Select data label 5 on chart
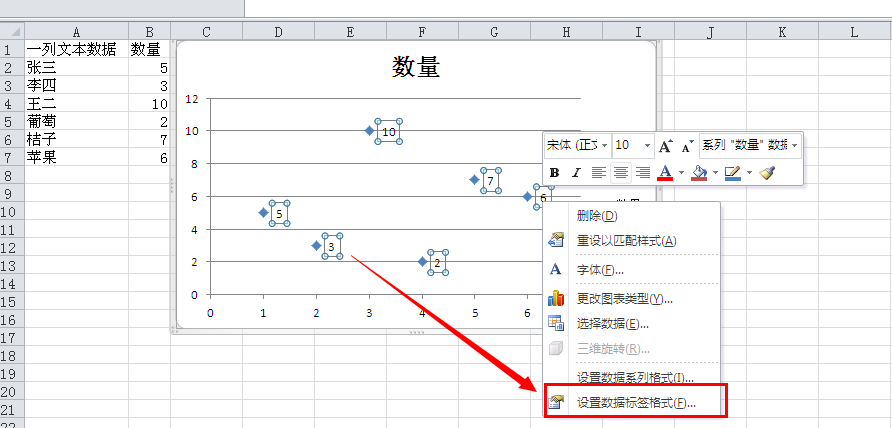The image size is (892, 428). [279, 213]
